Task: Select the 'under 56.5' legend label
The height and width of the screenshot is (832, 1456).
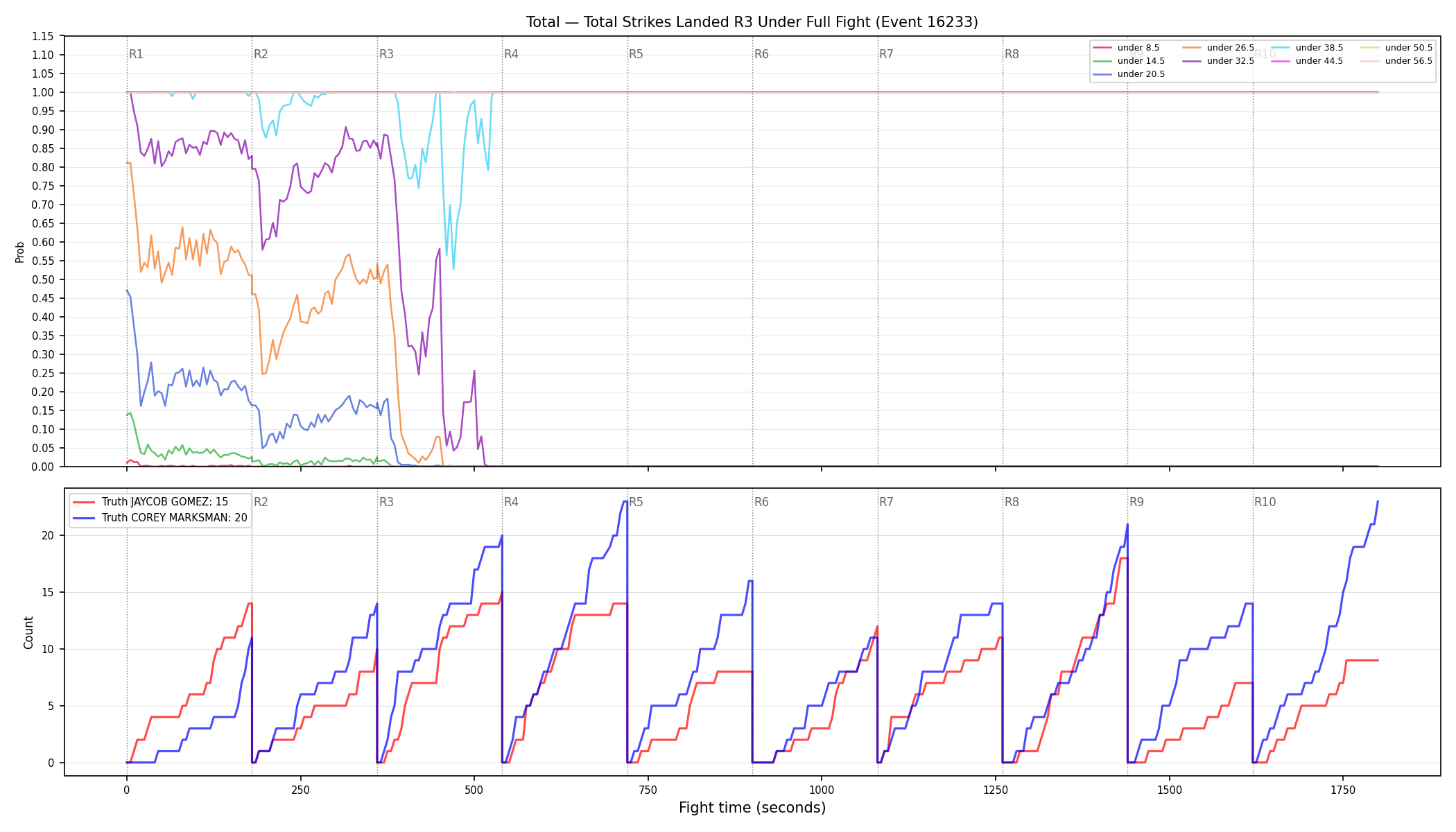Action: tap(1408, 61)
